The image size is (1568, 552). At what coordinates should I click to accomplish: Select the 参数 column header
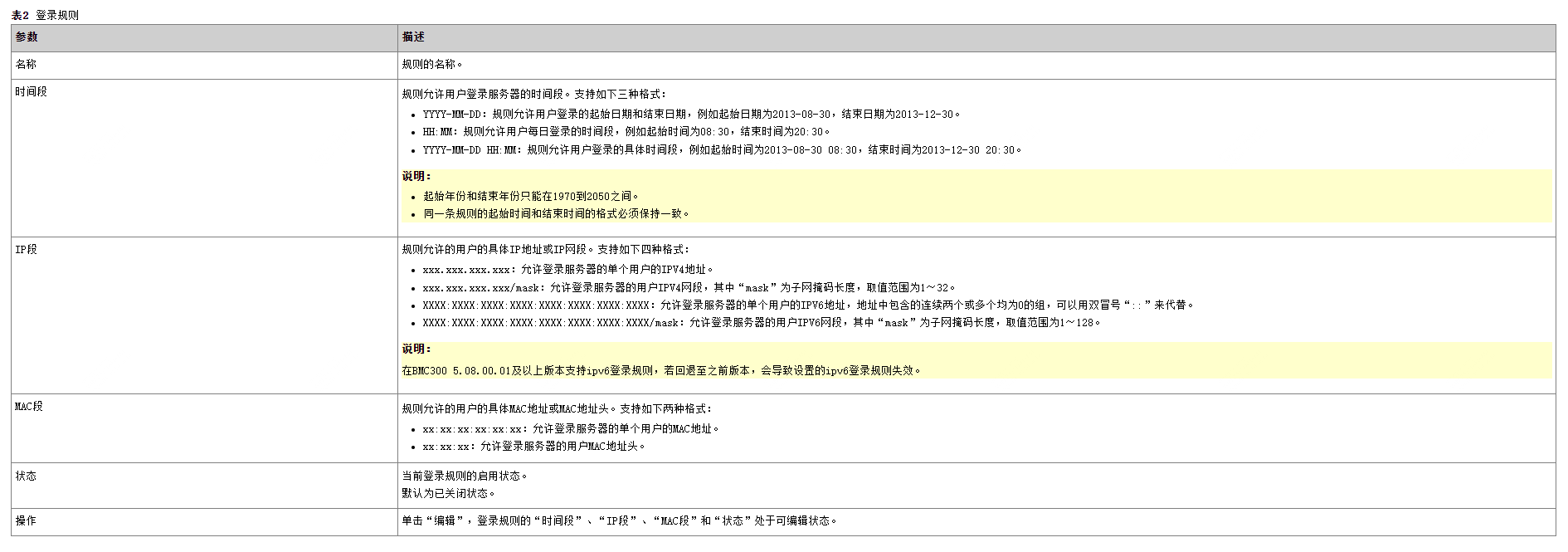click(27, 37)
